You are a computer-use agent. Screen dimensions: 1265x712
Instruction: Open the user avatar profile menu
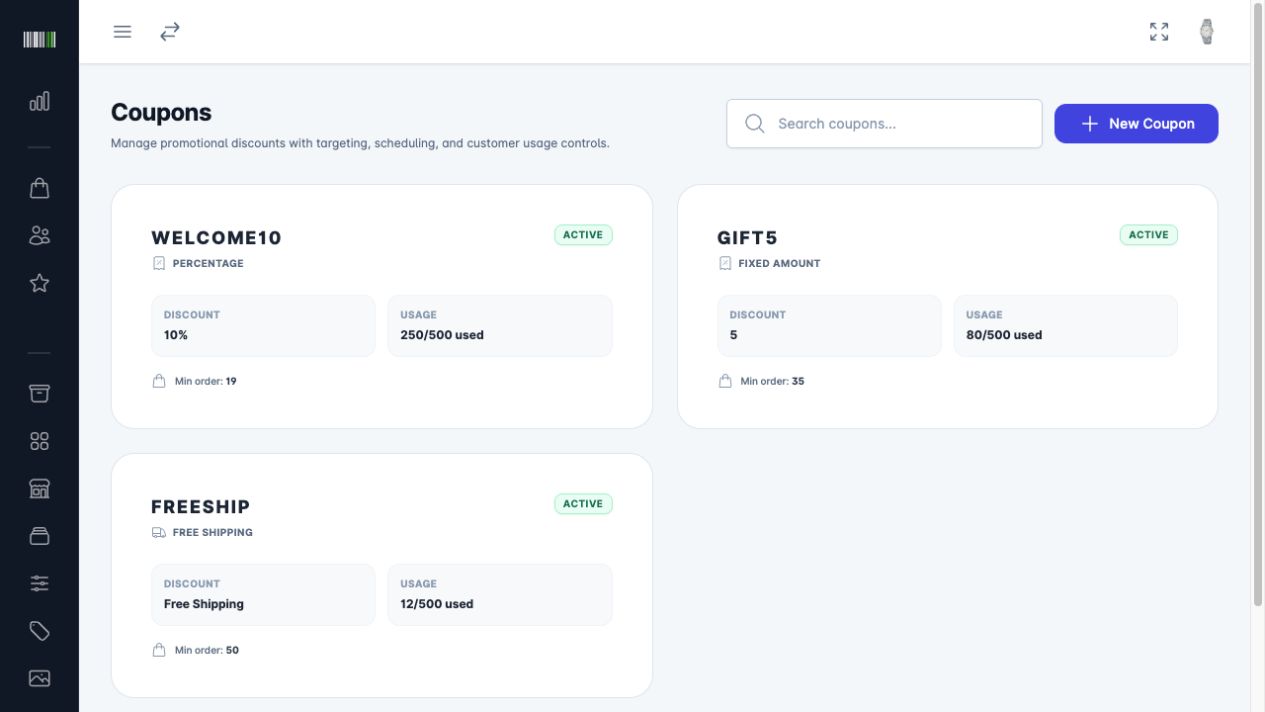point(1207,32)
